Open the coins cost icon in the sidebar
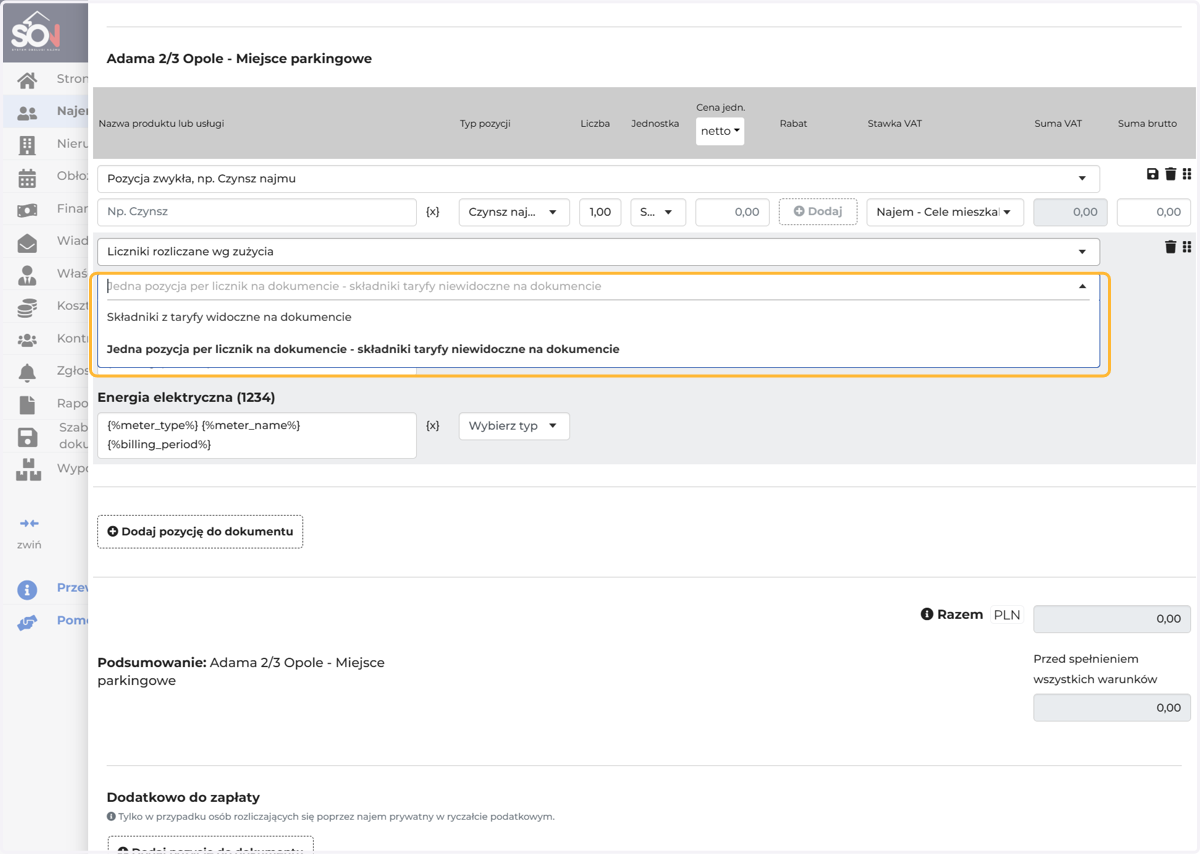Screen dimensions: 1200x854 [x=27, y=308]
